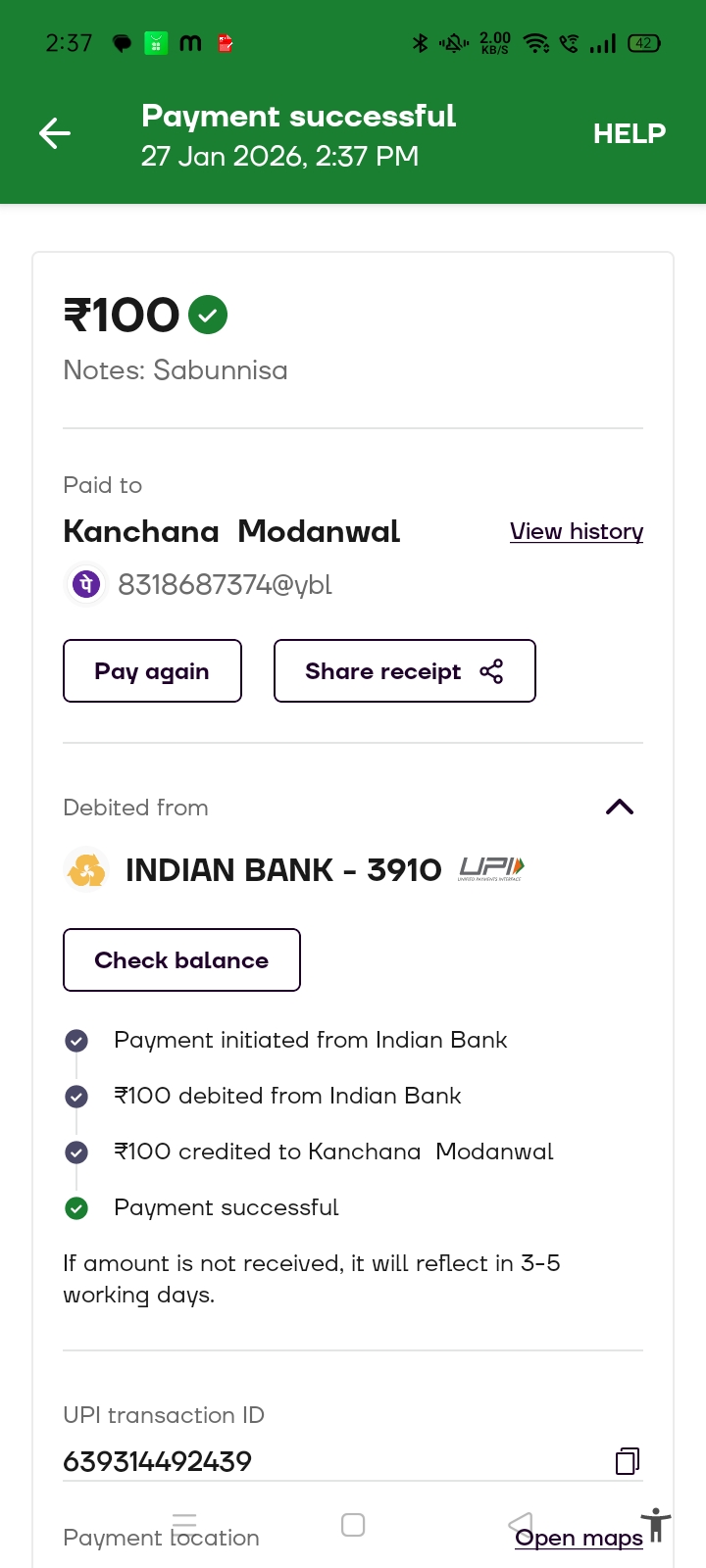Tap the battery indicator in status bar
The width and height of the screenshot is (706, 1568).
[x=644, y=43]
